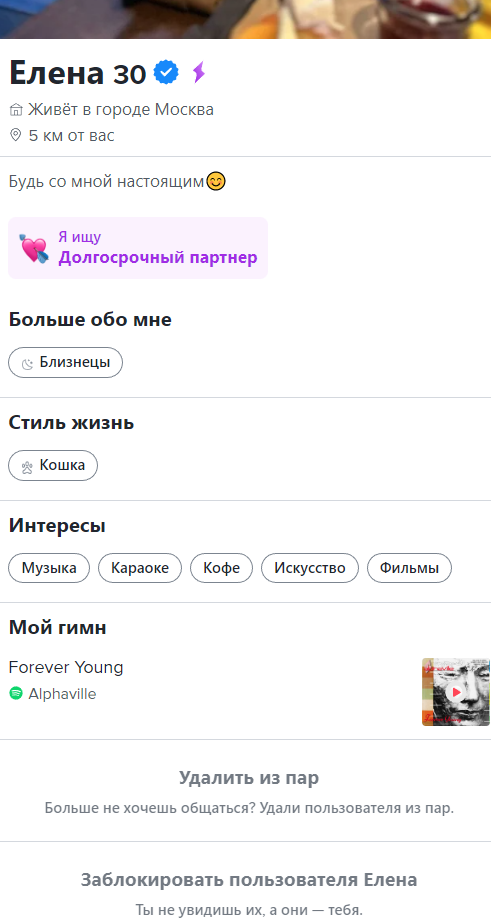Click the location pin icon near 5 км
Viewport: 491px width, 924px height.
[x=16, y=136]
